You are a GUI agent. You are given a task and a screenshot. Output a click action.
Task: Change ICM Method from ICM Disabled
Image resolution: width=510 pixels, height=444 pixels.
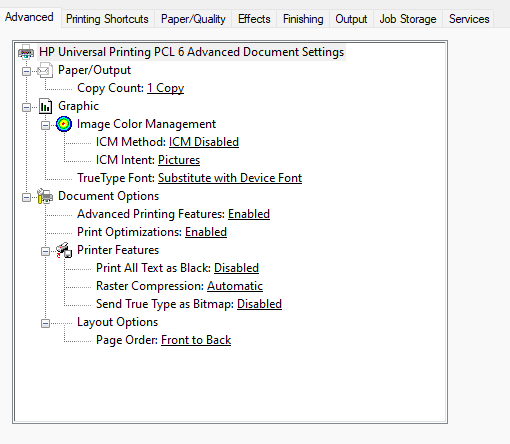[x=204, y=142]
